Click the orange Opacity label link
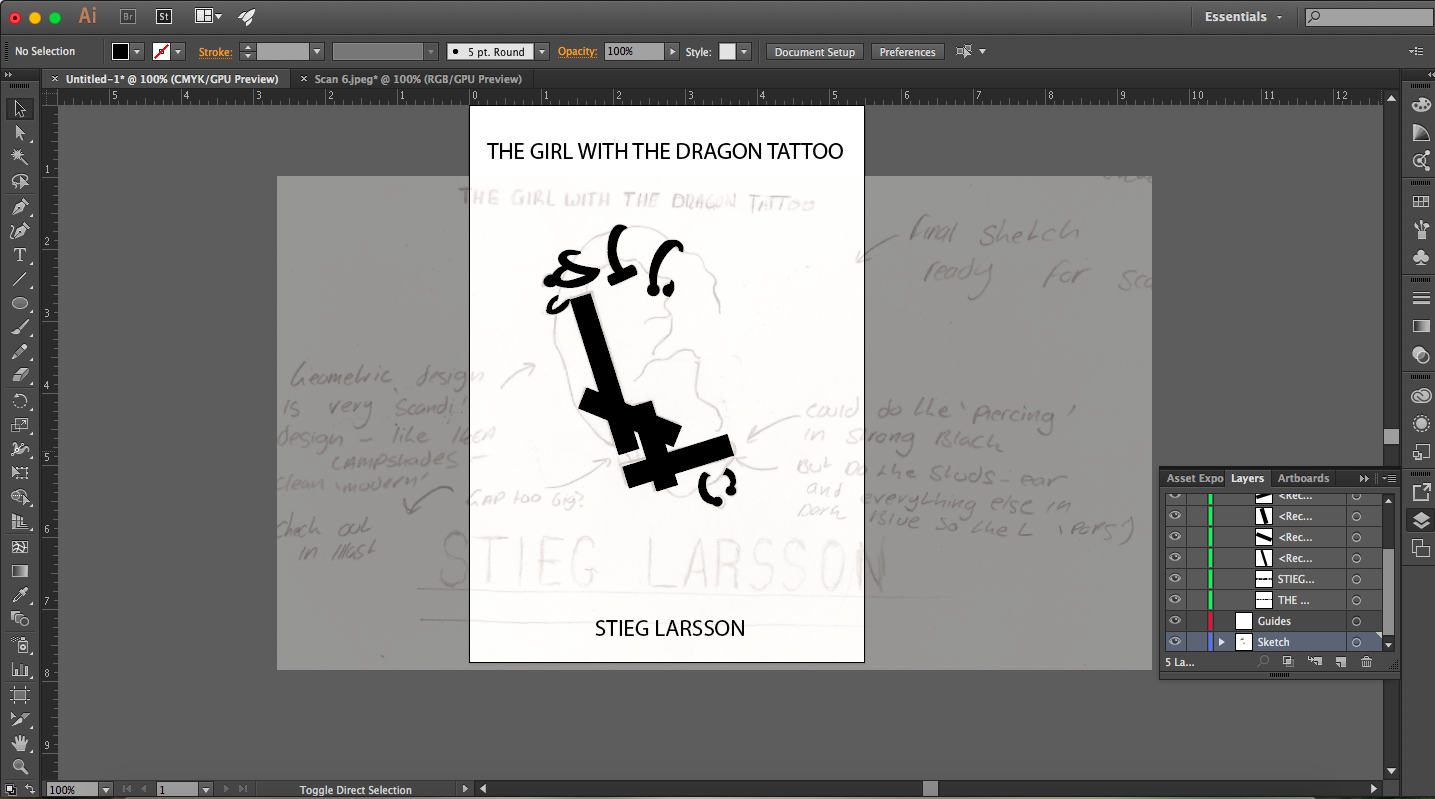Image resolution: width=1435 pixels, height=799 pixels. (x=577, y=52)
